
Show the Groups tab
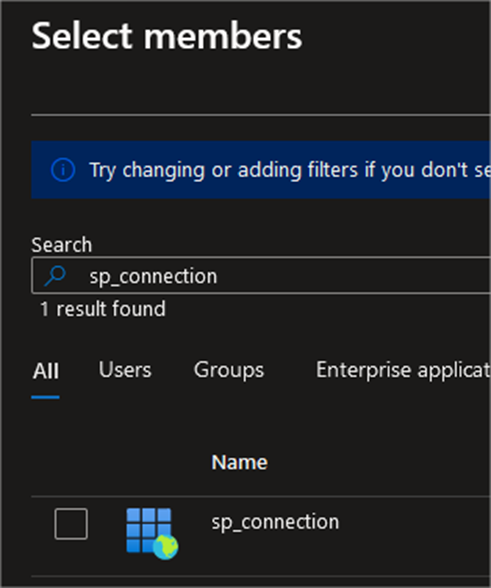pos(229,370)
